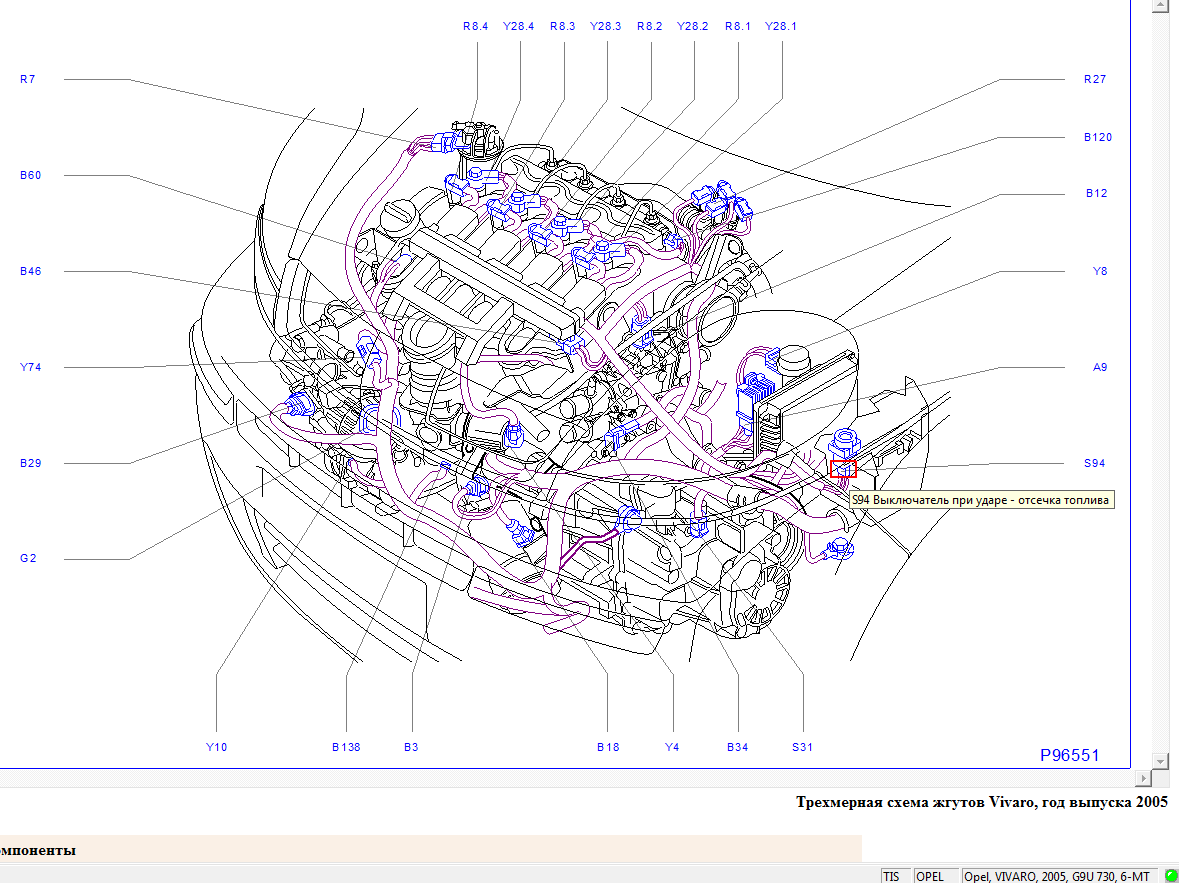The image size is (1179, 883).
Task: Click the B138 label
Action: [346, 747]
